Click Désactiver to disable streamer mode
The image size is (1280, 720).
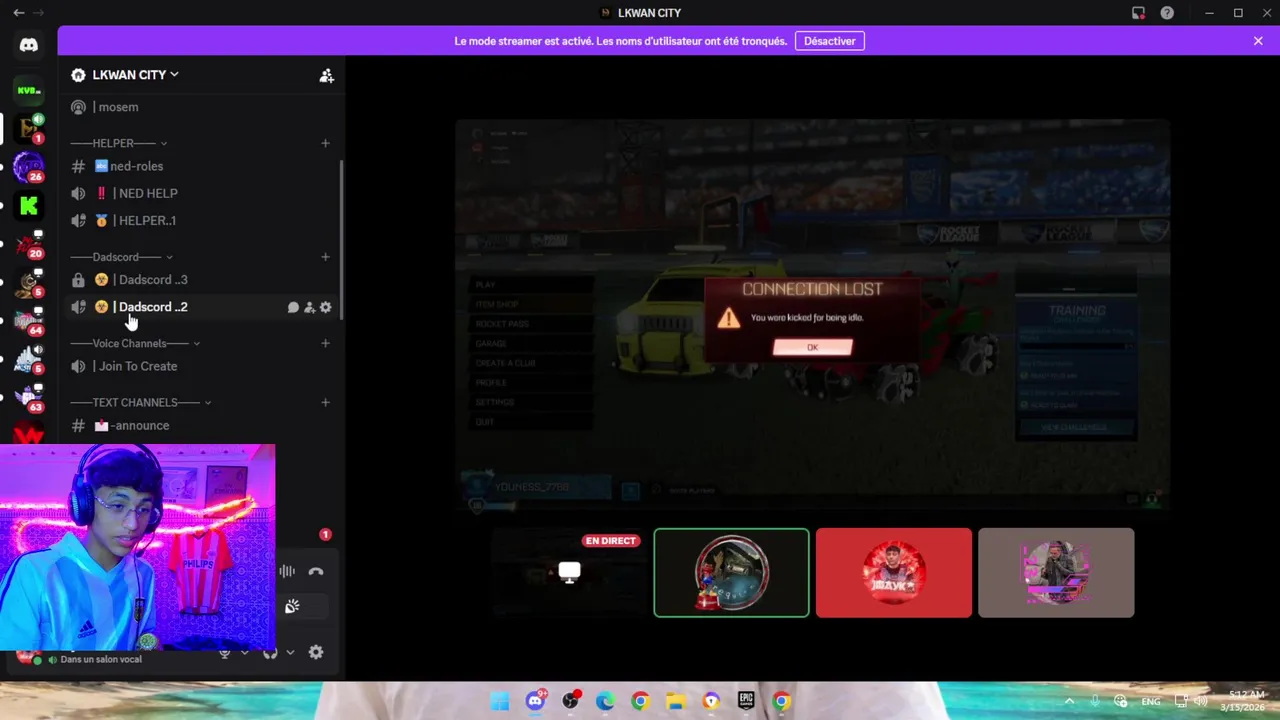[x=830, y=41]
